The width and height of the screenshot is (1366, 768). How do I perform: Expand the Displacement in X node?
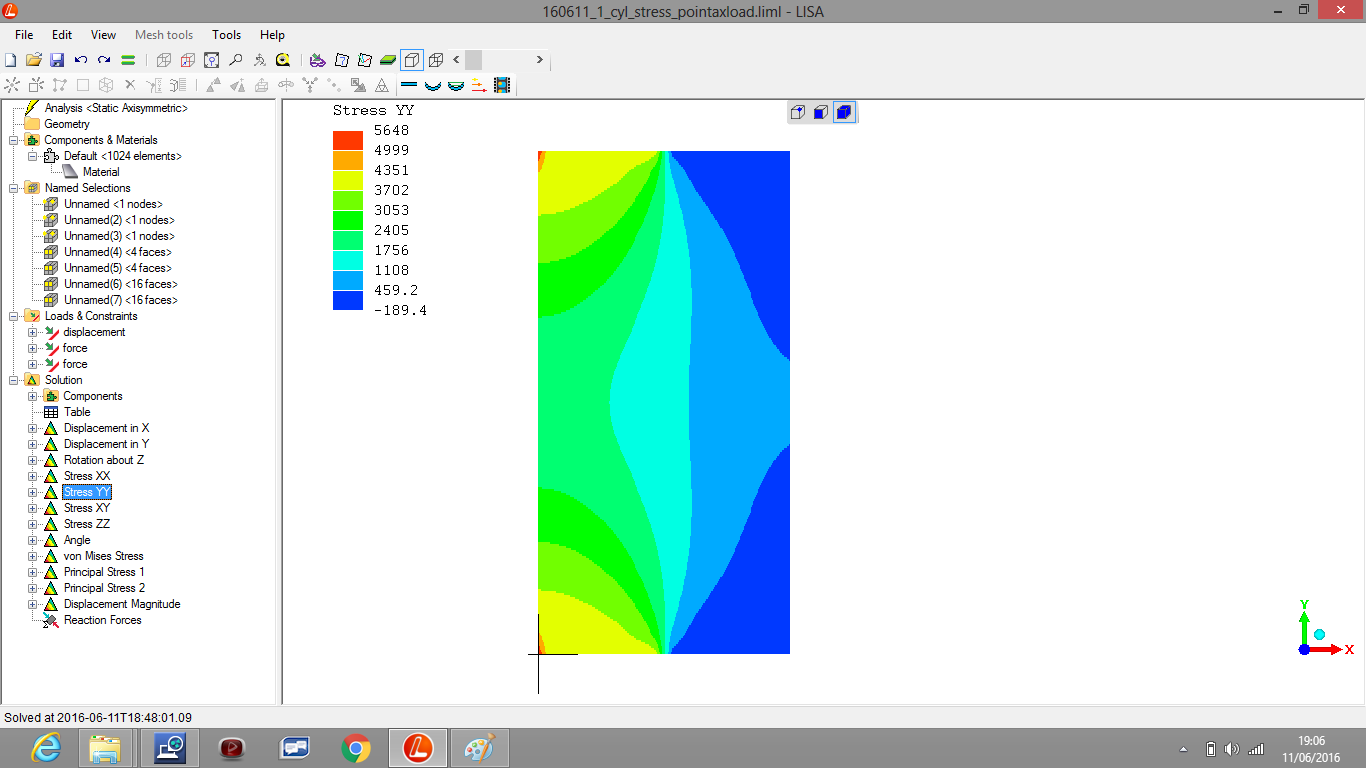33,428
